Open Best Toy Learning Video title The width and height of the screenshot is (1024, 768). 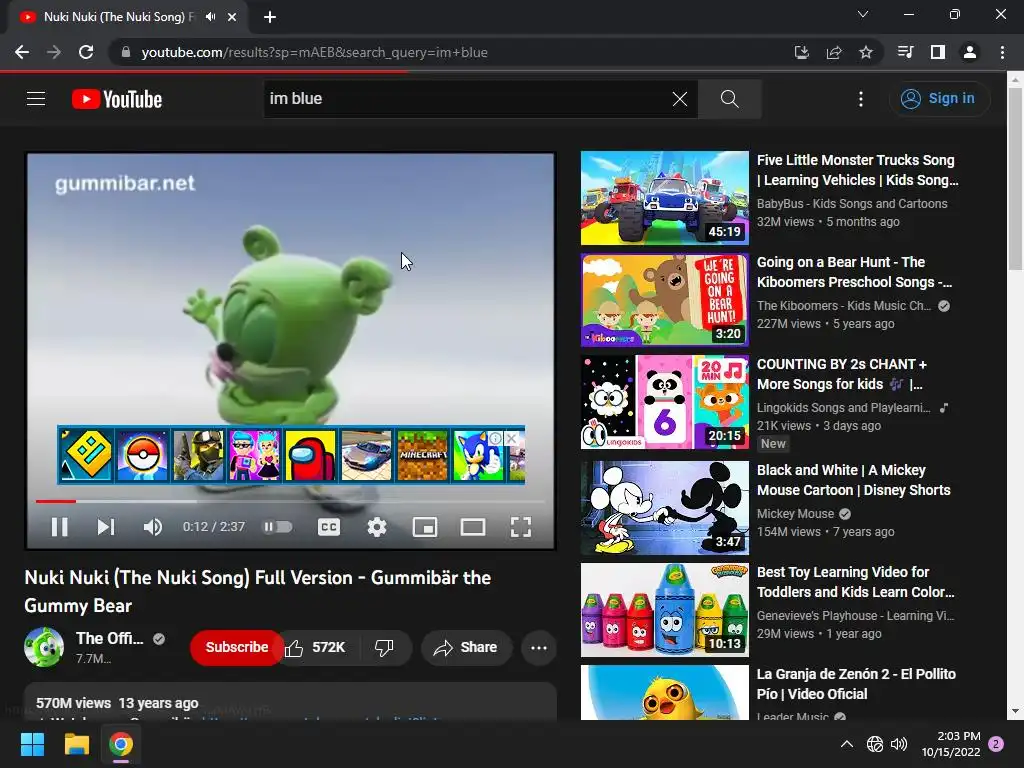pyautogui.click(x=856, y=582)
